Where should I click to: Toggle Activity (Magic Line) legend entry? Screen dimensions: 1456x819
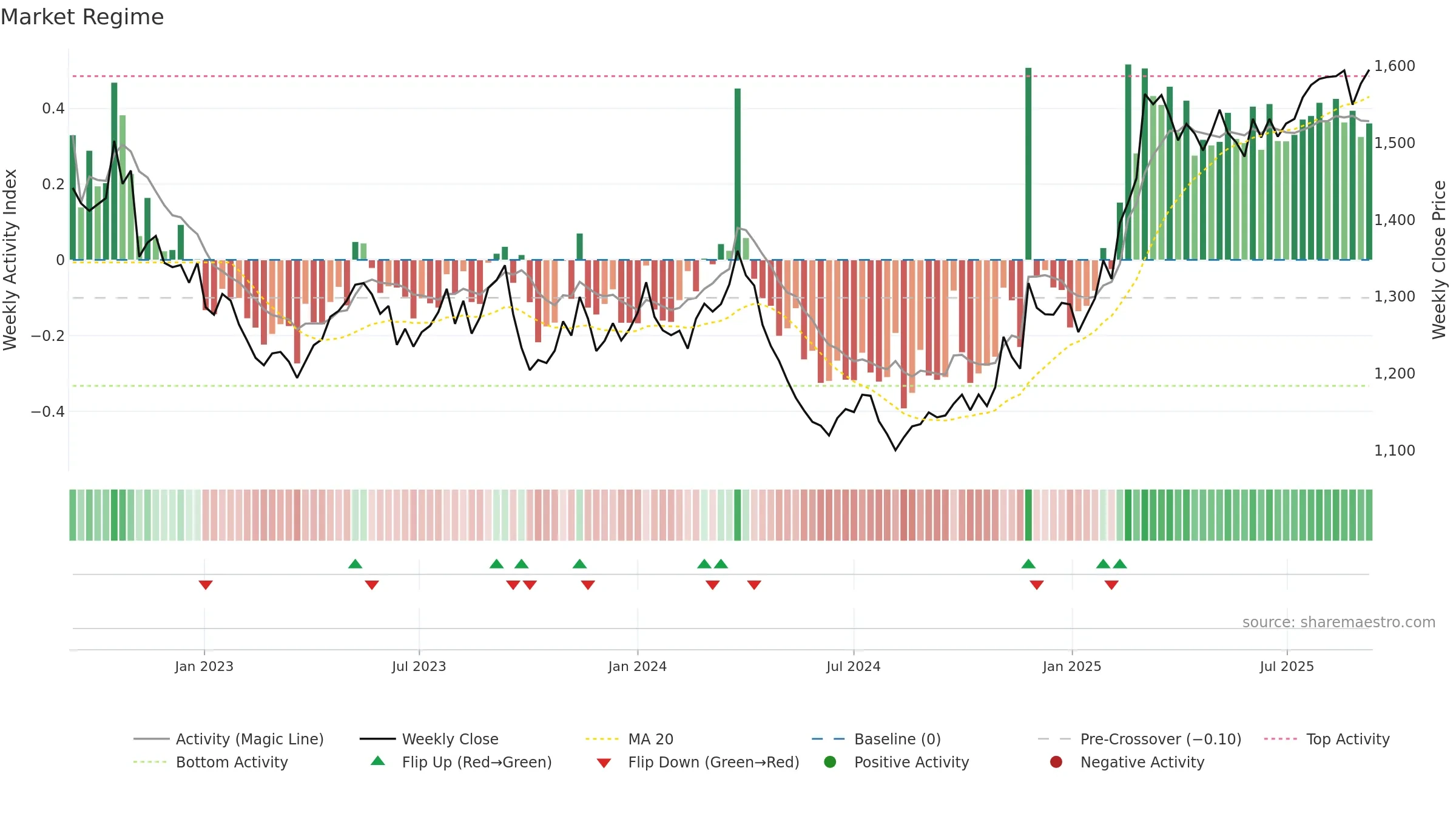coord(229,739)
